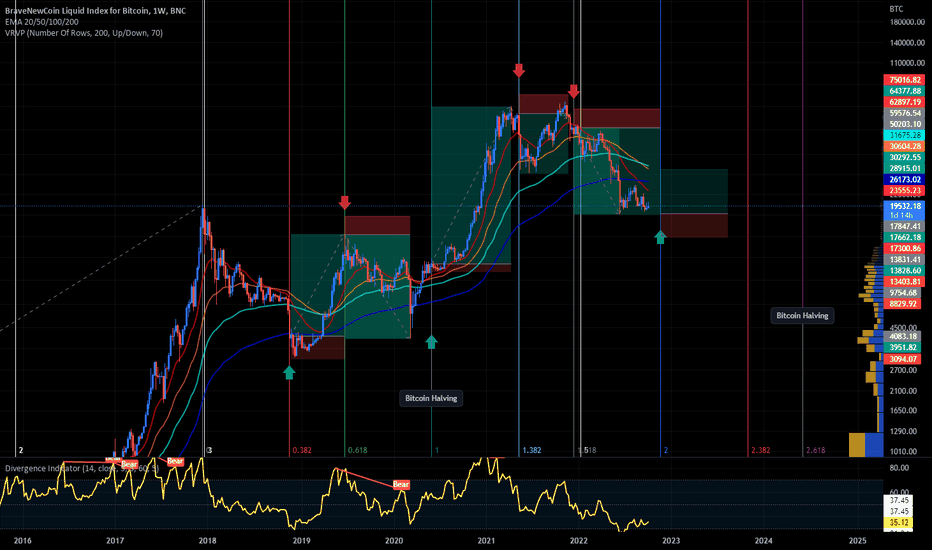Image resolution: width=932 pixels, height=550 pixels.
Task: Click the red price label 17300.86
Action: (905, 249)
